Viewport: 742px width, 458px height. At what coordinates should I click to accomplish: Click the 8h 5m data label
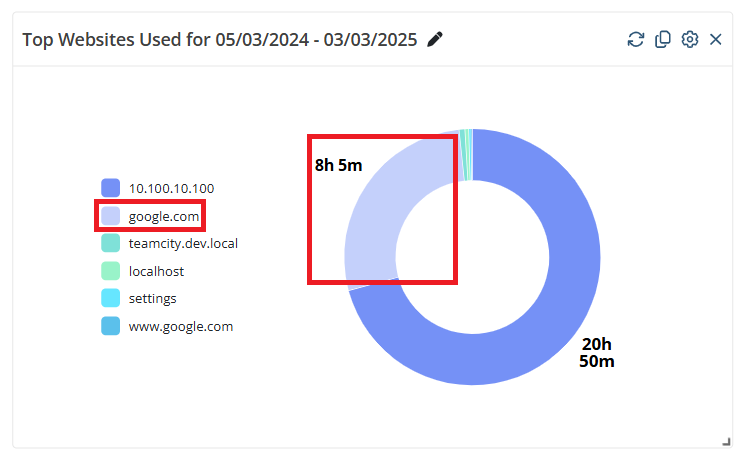tap(338, 165)
